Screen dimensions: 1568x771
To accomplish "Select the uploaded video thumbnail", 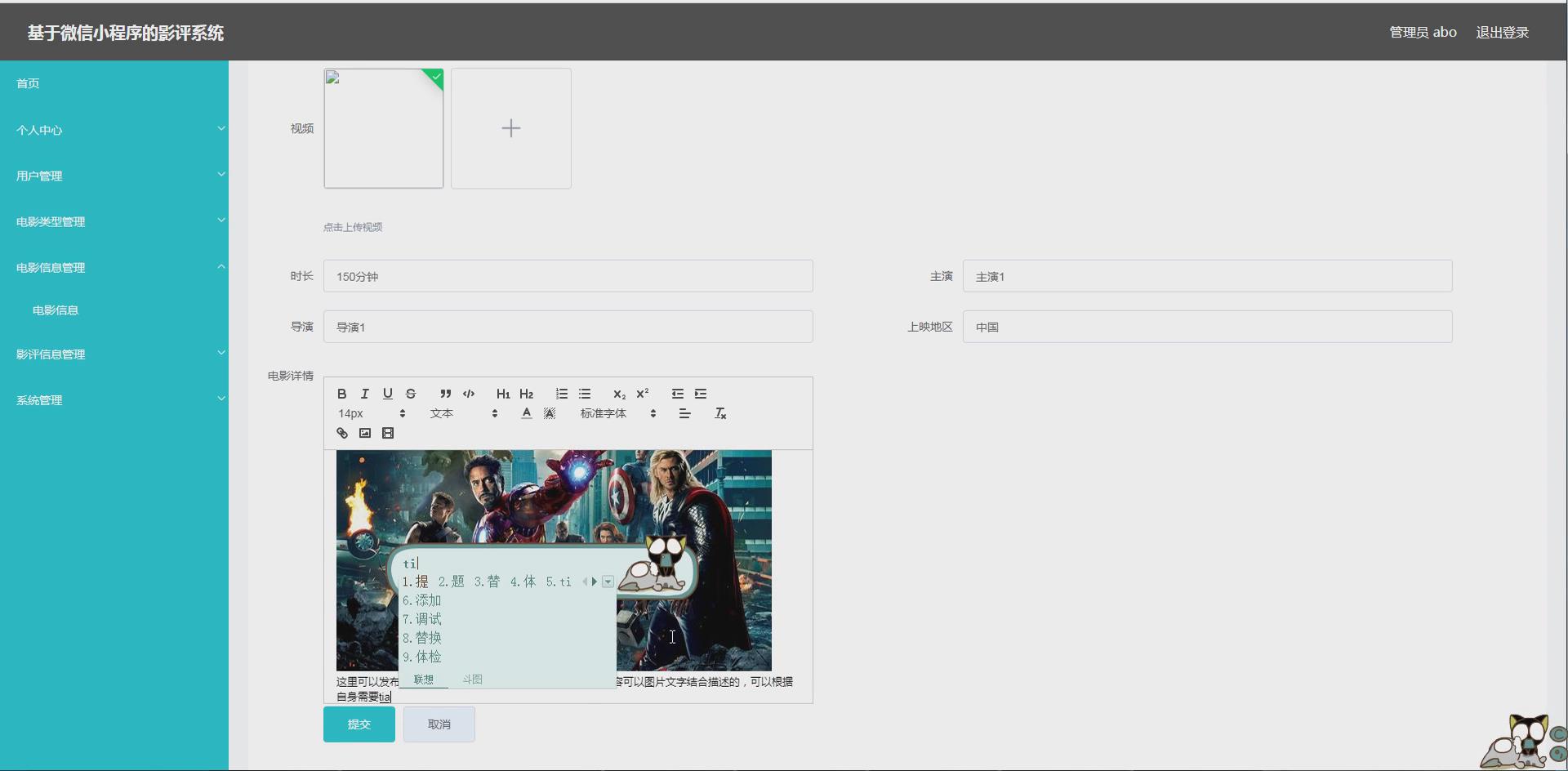I will 384,128.
